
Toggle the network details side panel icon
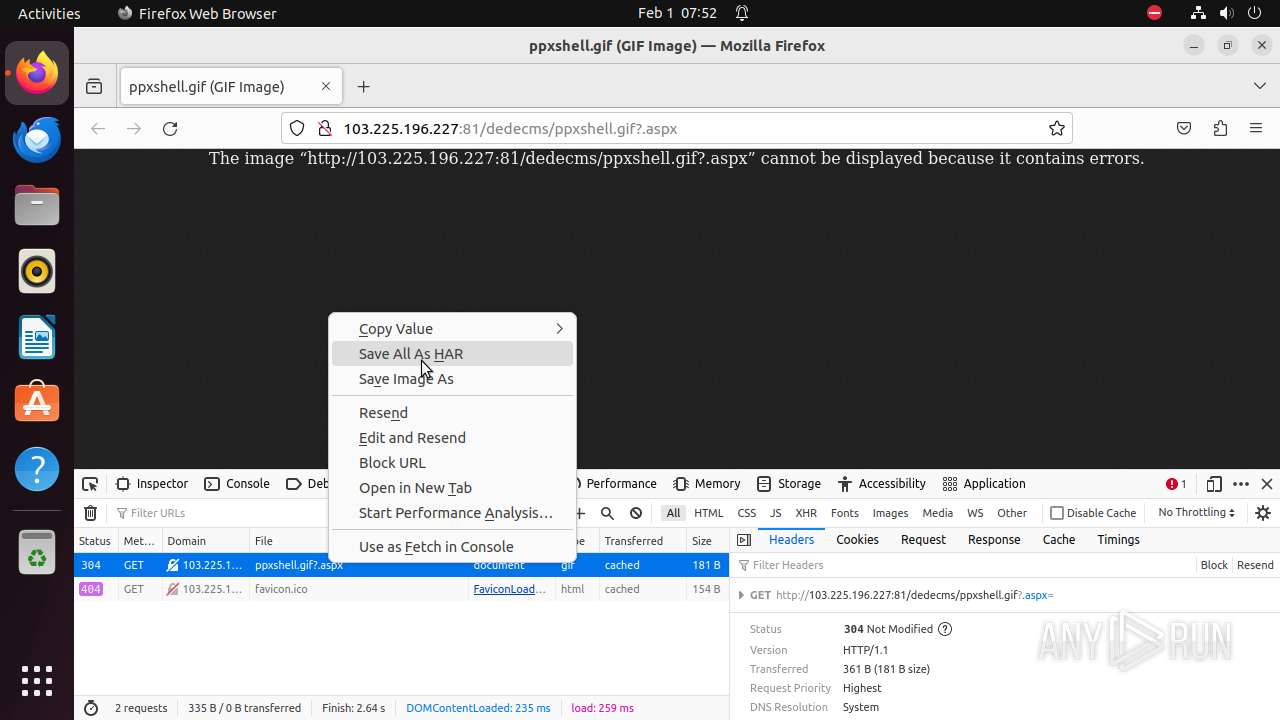click(743, 540)
